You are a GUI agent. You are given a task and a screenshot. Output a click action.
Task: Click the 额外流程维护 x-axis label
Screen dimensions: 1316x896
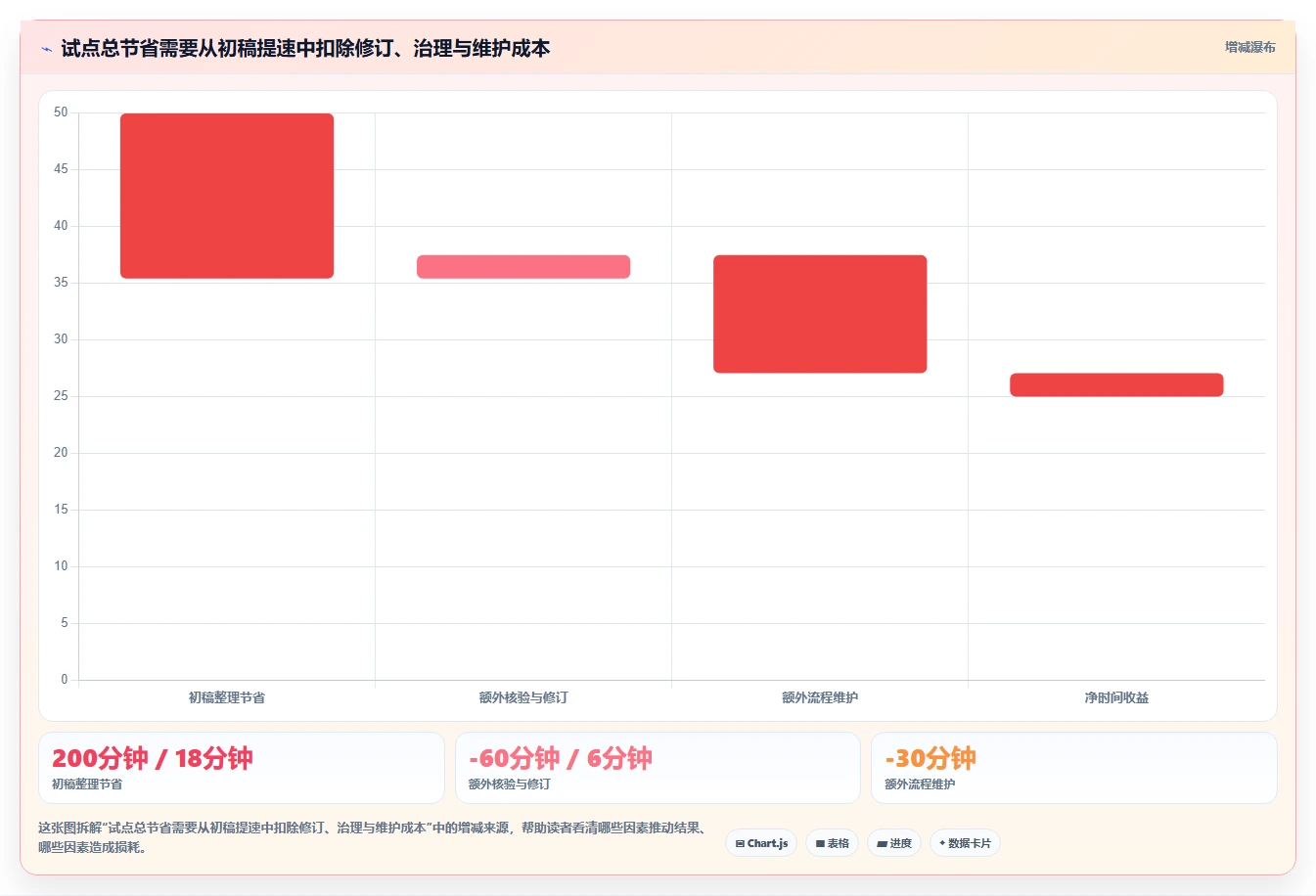(820, 697)
